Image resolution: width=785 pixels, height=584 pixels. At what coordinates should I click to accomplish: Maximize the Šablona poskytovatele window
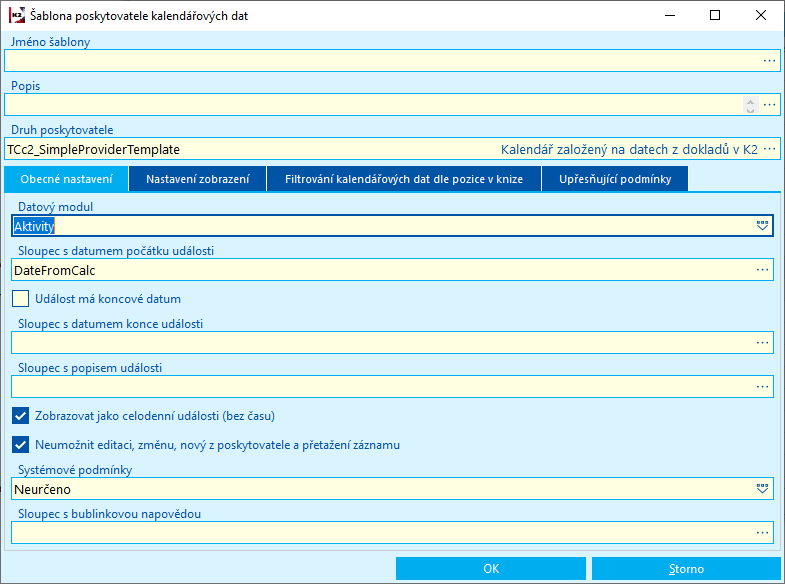click(x=715, y=16)
